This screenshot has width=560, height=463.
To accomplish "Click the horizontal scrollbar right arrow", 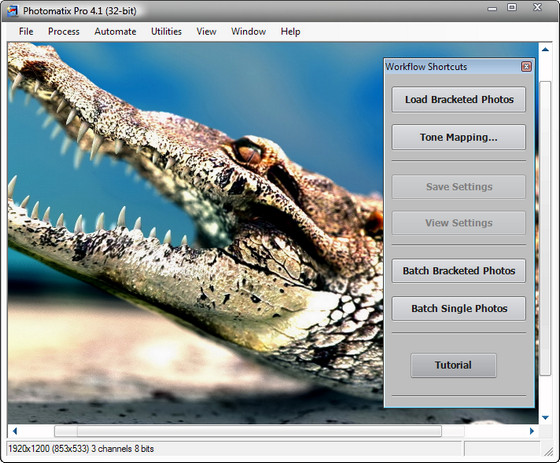I will pyautogui.click(x=531, y=431).
